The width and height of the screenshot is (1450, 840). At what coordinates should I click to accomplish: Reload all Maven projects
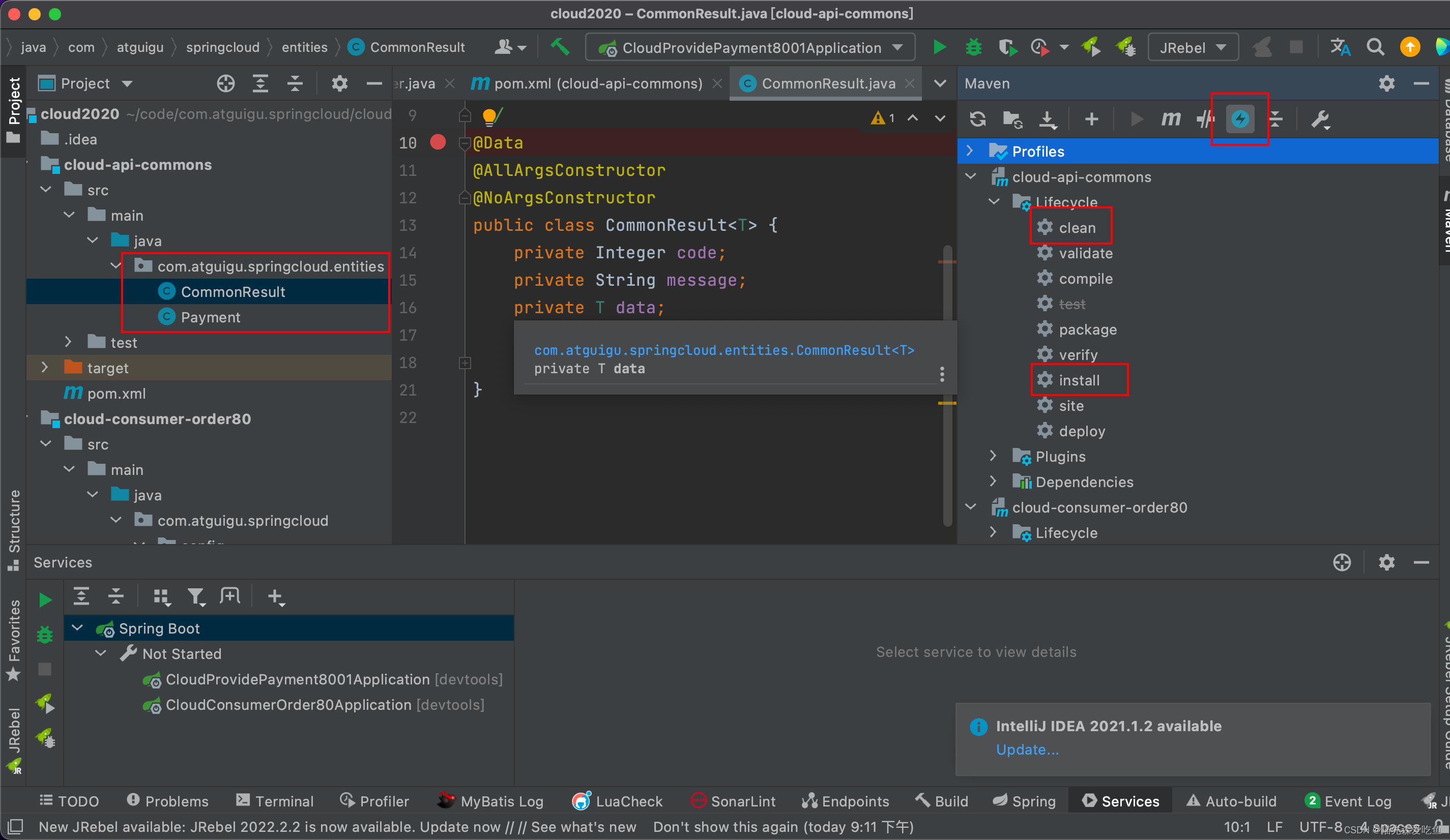[x=977, y=119]
